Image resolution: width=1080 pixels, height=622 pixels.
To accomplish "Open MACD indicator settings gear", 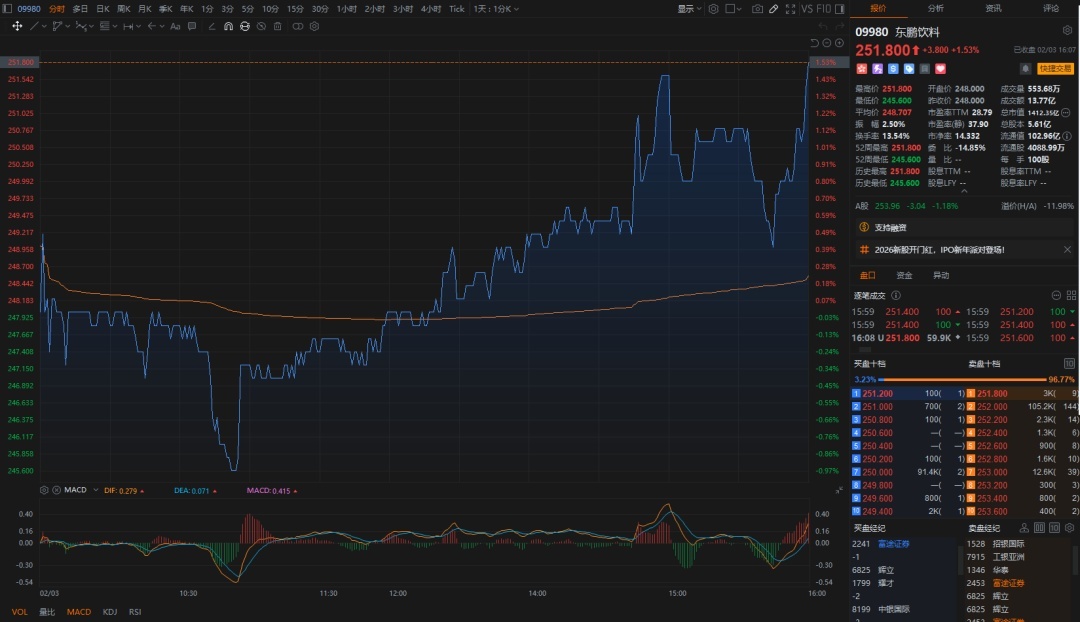I will [44, 490].
